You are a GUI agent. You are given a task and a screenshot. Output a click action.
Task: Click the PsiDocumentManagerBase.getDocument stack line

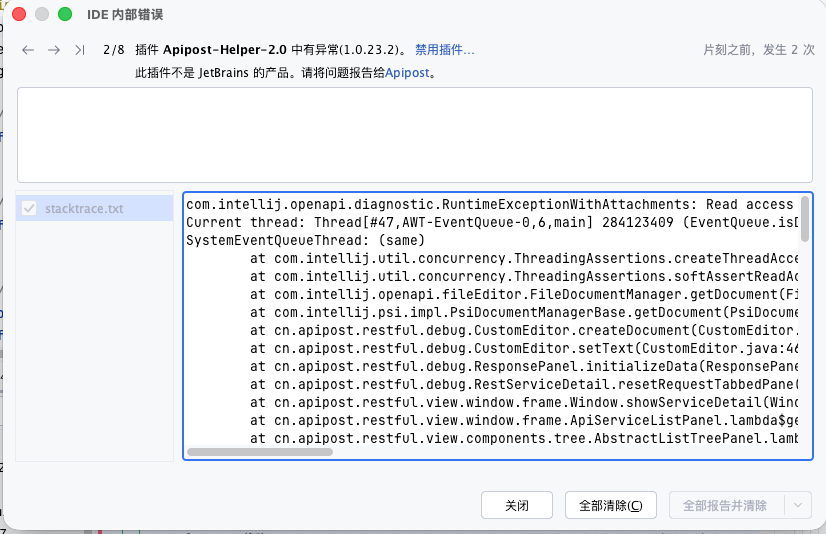point(524,312)
